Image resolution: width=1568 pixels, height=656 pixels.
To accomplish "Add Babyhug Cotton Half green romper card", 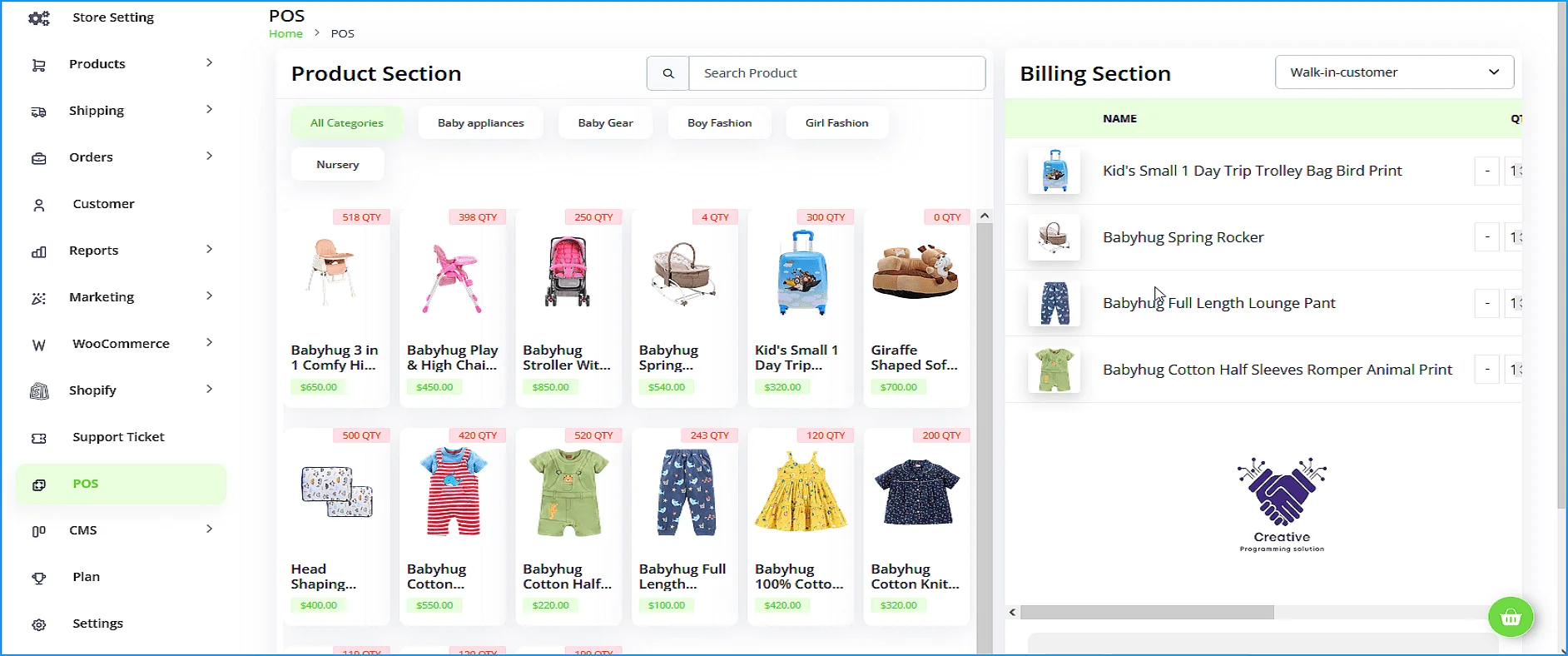I will pyautogui.click(x=568, y=526).
